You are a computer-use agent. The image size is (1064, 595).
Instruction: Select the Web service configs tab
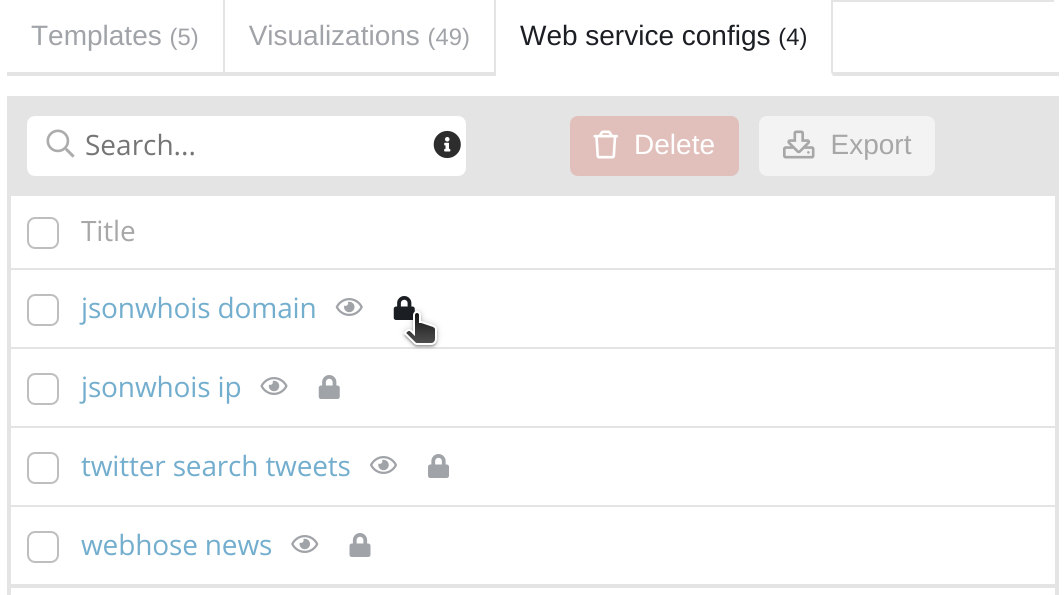(x=663, y=37)
